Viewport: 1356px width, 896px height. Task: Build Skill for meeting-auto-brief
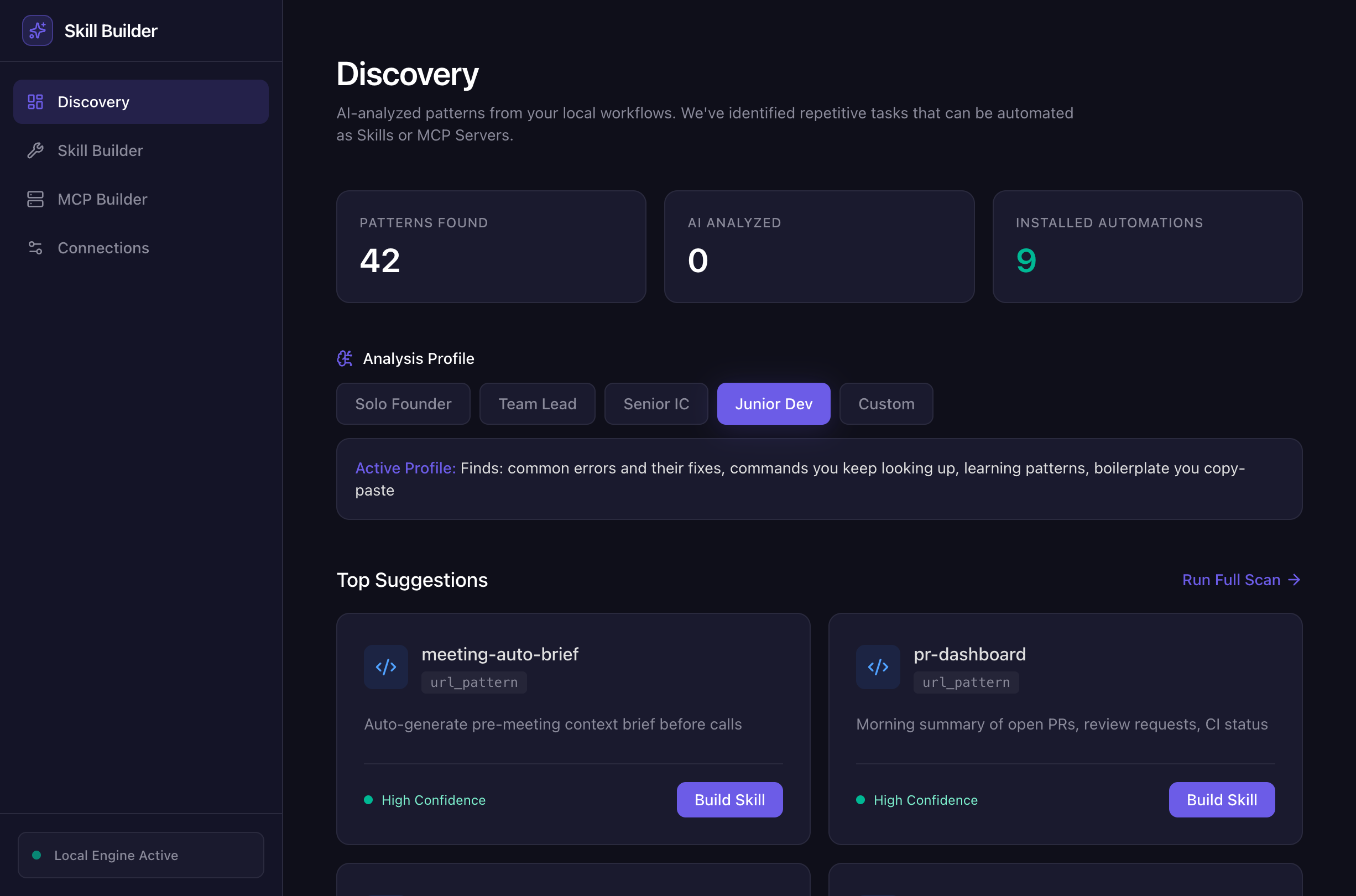coord(729,799)
